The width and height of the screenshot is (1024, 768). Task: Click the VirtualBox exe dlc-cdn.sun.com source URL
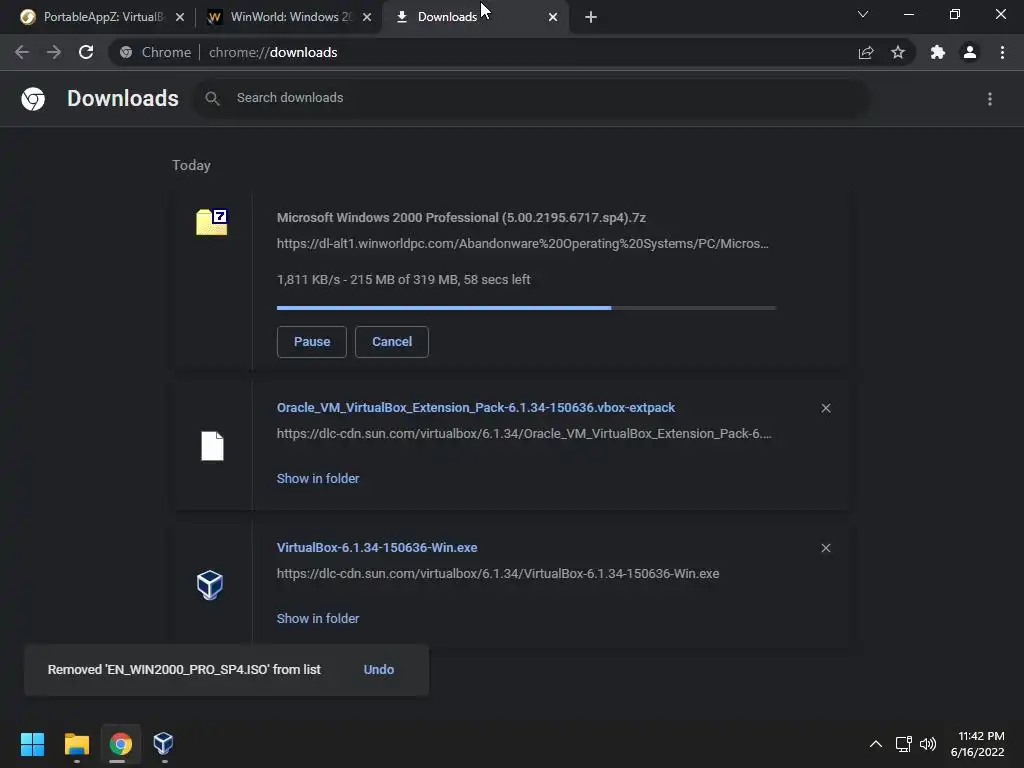coord(498,573)
